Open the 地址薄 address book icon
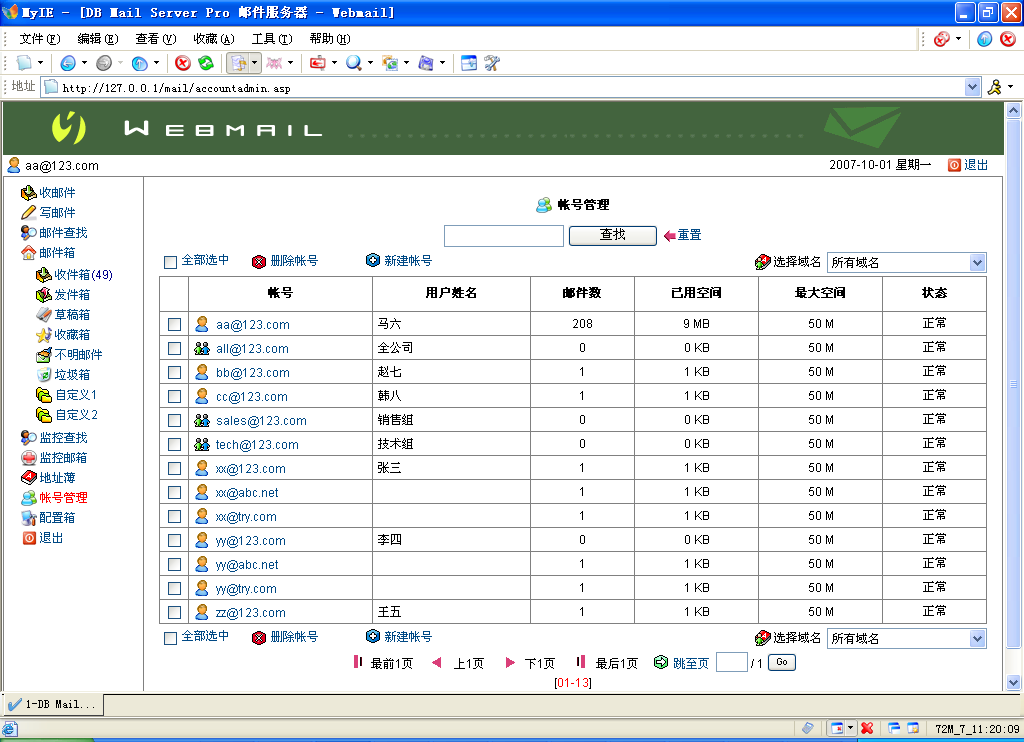Screen dimensions: 1024x742 coord(28,477)
